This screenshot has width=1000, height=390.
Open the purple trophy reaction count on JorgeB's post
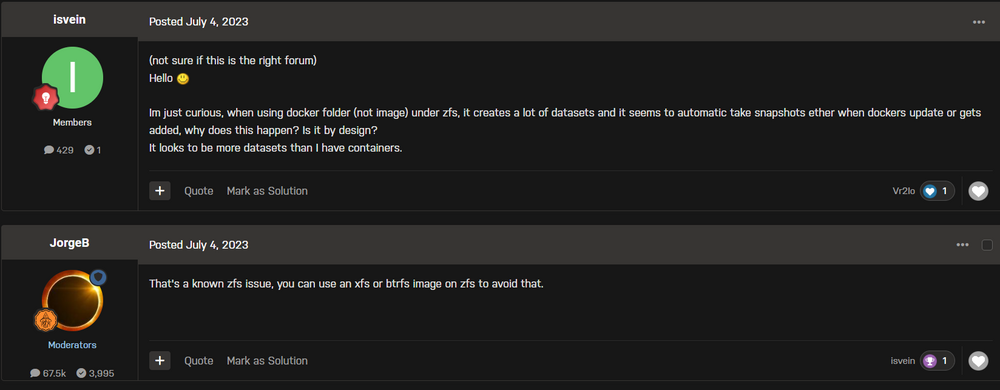click(937, 361)
